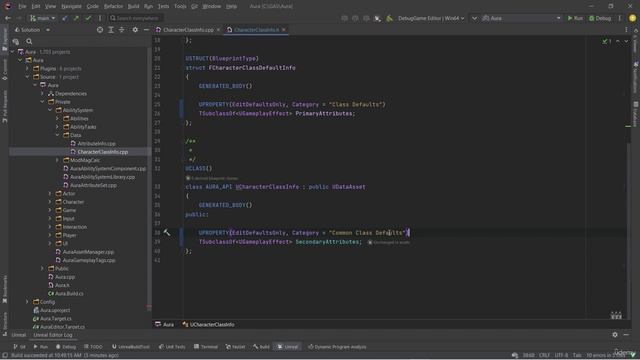Viewport: 640px width, 360px height.
Task: Select AuraGameplayTags.cpp file
Action: coord(89,260)
